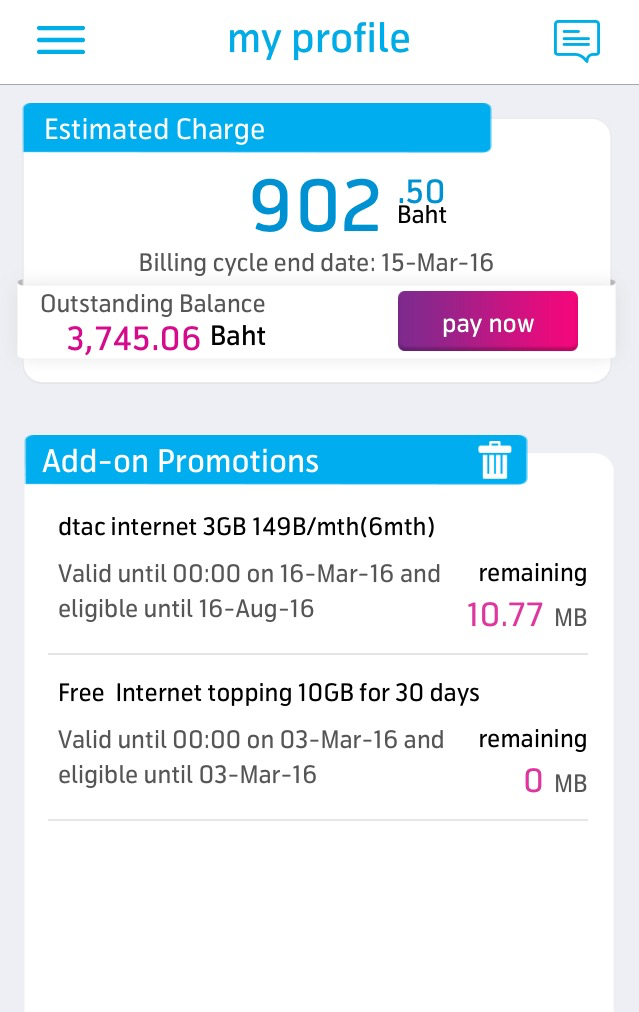Select the Estimated Charge header

(x=155, y=129)
